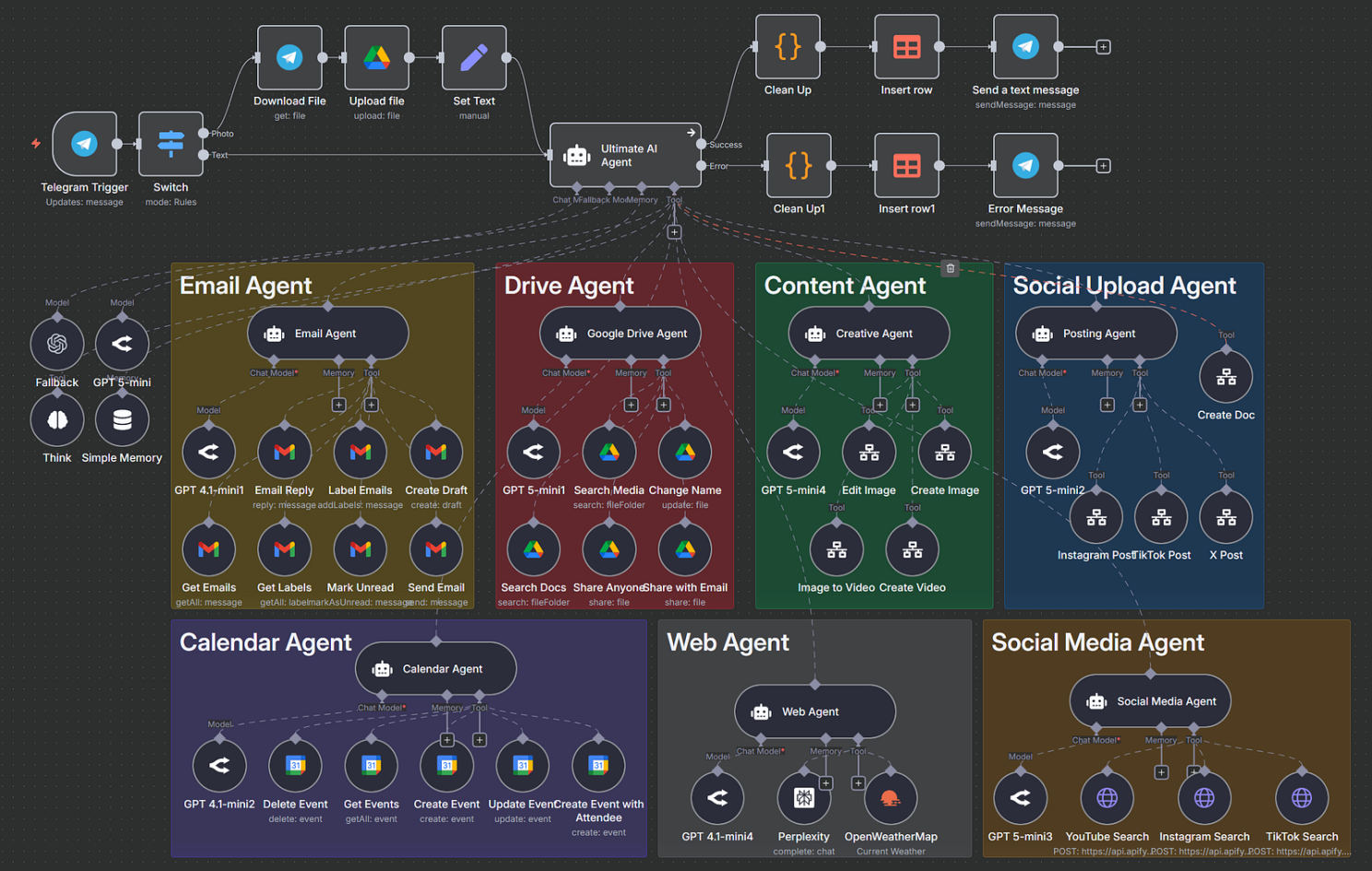Select the Success output label
This screenshot has width=1372, height=871.
point(726,145)
